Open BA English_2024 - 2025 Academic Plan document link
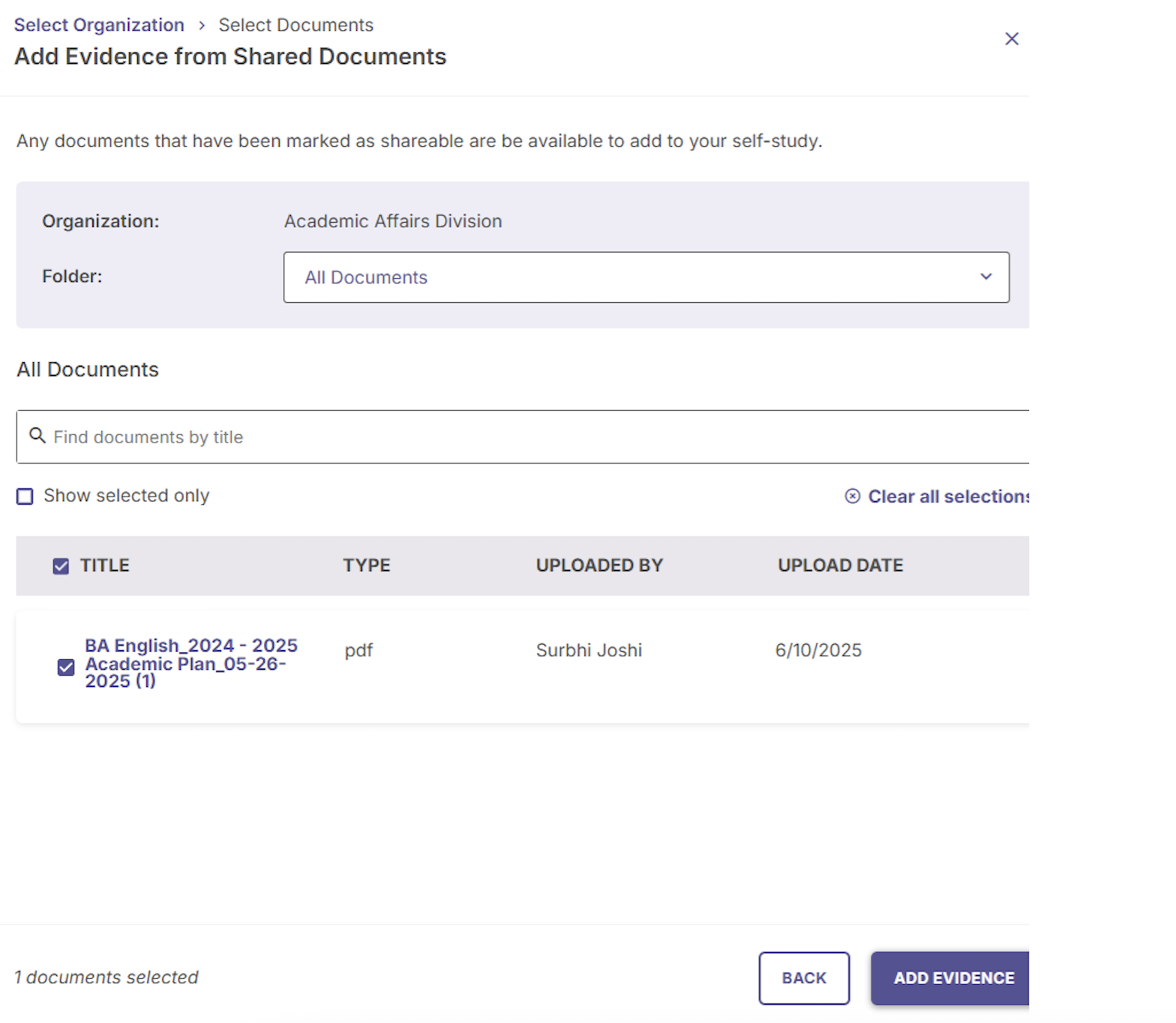Screen dimensions: 1176x1023 (191, 663)
